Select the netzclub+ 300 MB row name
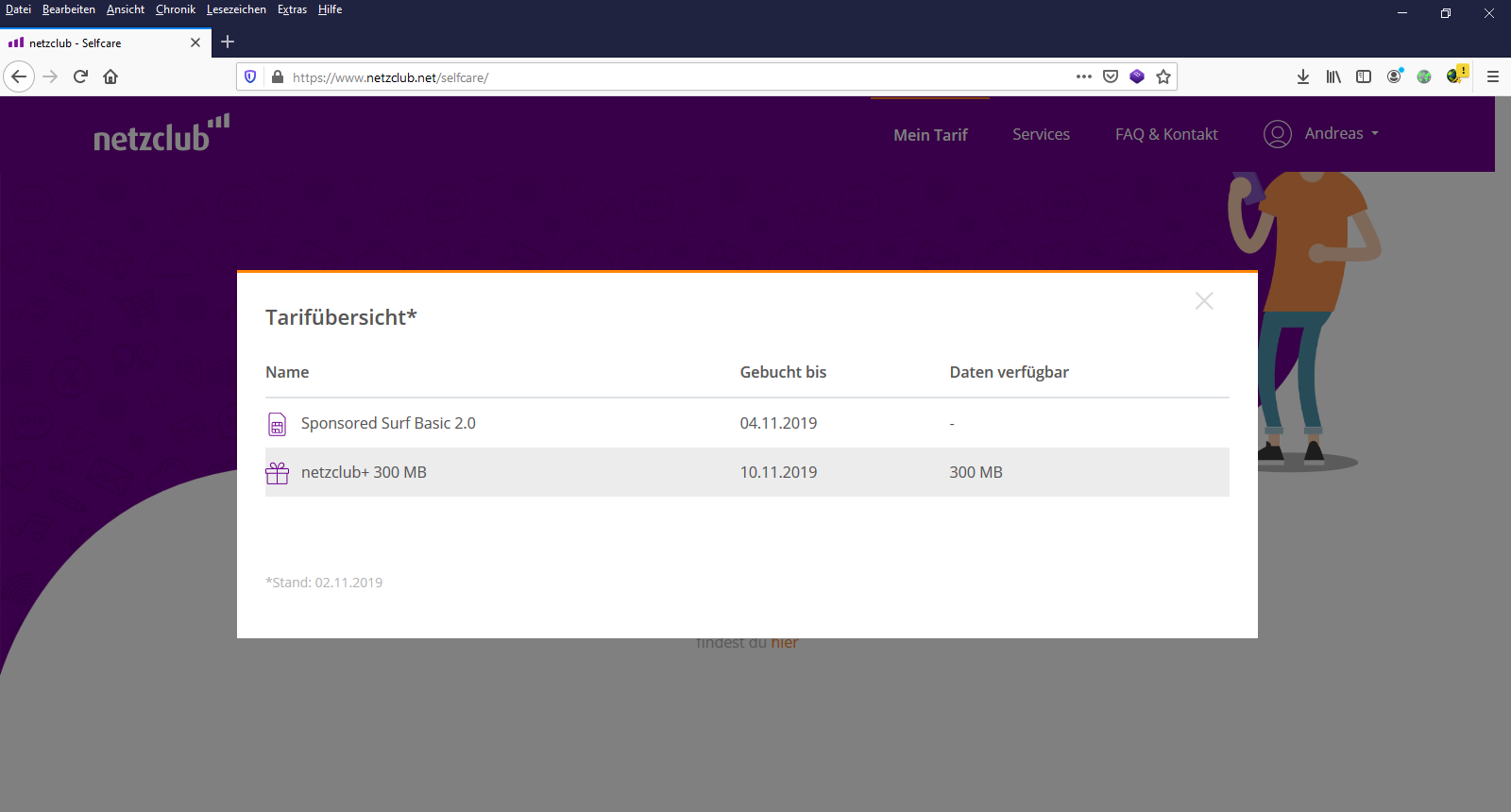 click(364, 472)
